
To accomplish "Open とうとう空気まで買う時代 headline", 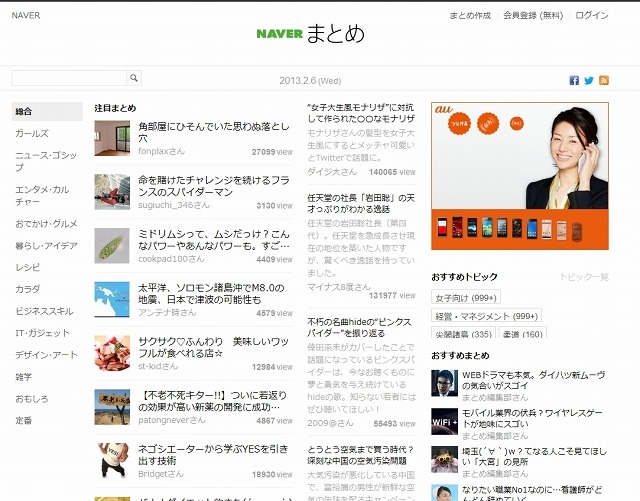I will [x=361, y=455].
